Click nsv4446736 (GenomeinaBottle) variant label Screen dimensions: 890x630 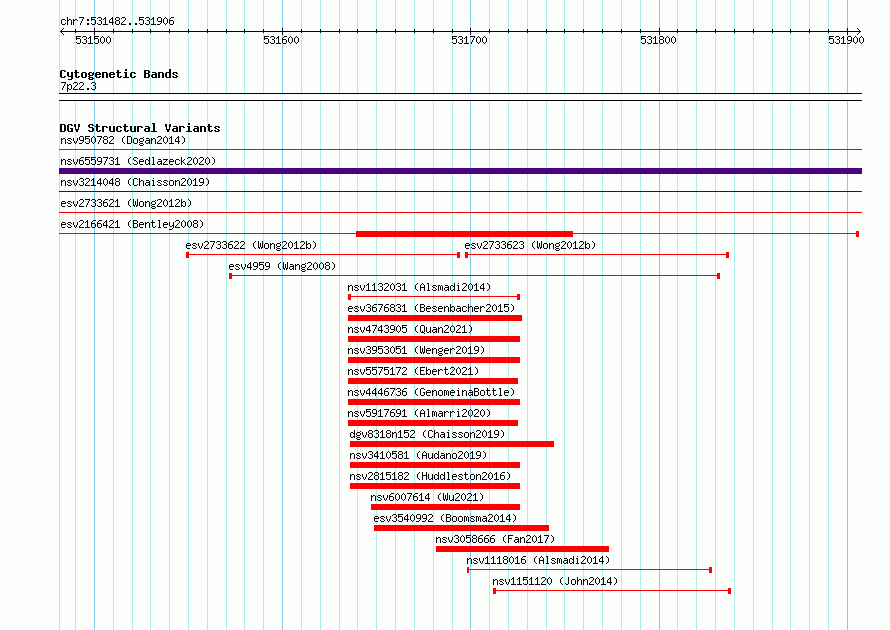click(x=431, y=392)
